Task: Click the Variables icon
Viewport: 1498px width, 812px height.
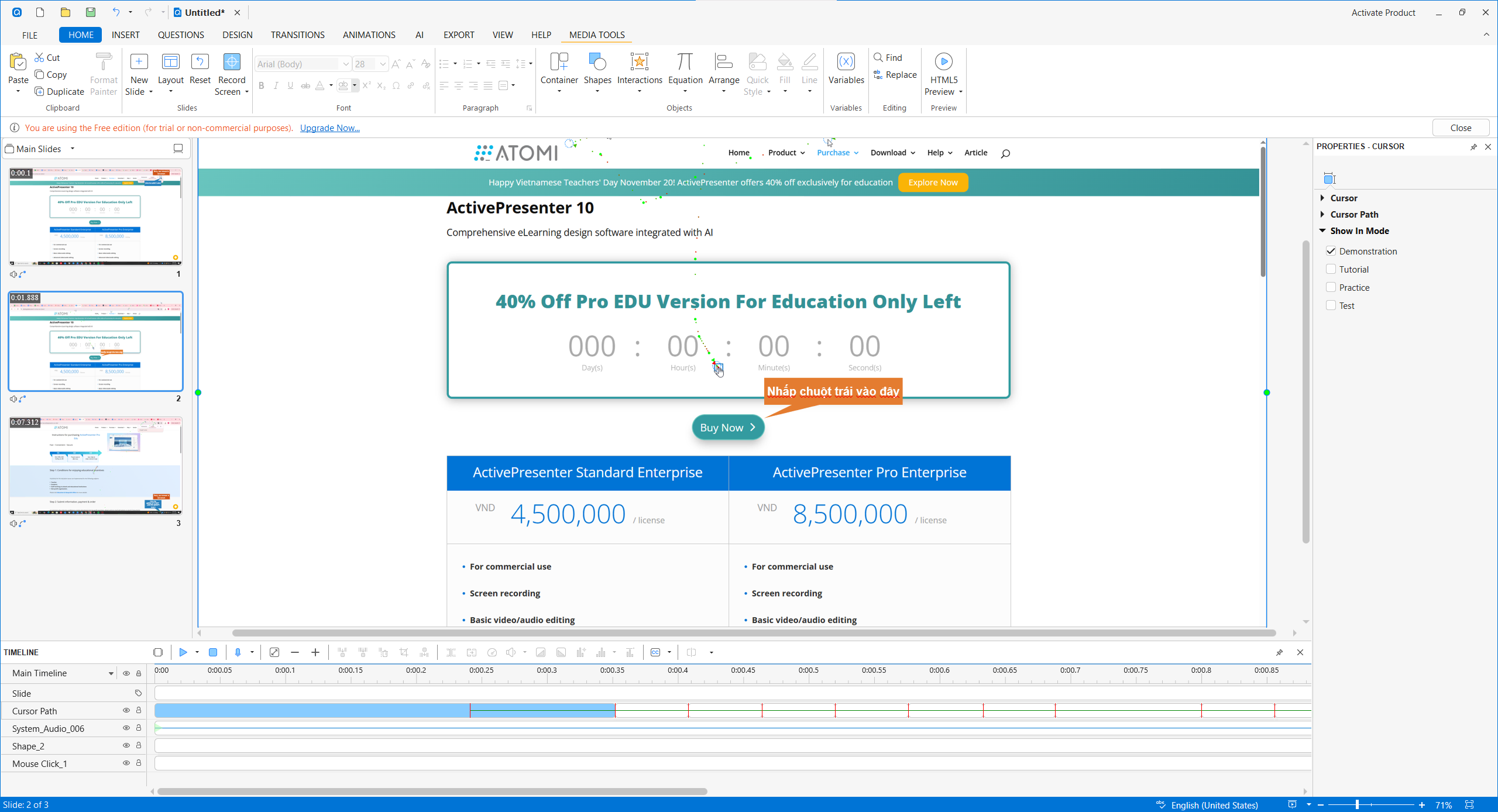Action: [846, 62]
